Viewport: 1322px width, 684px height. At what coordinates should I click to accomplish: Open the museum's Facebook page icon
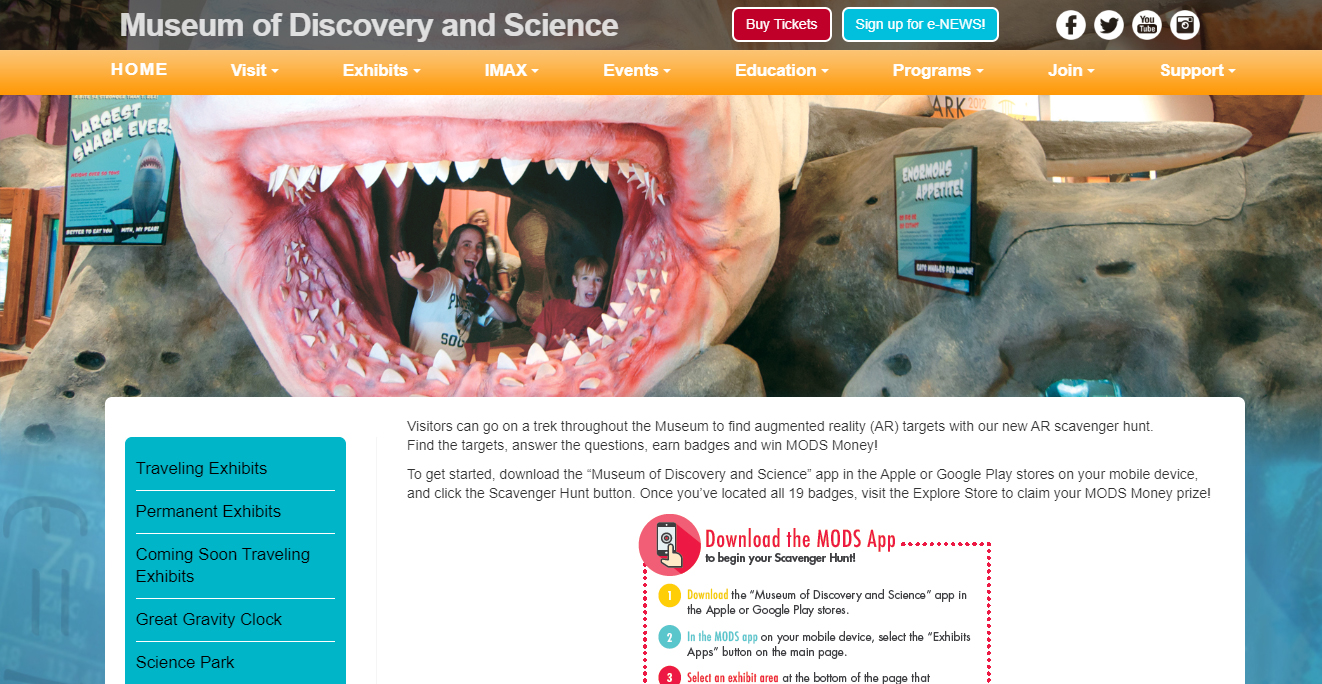1071,25
